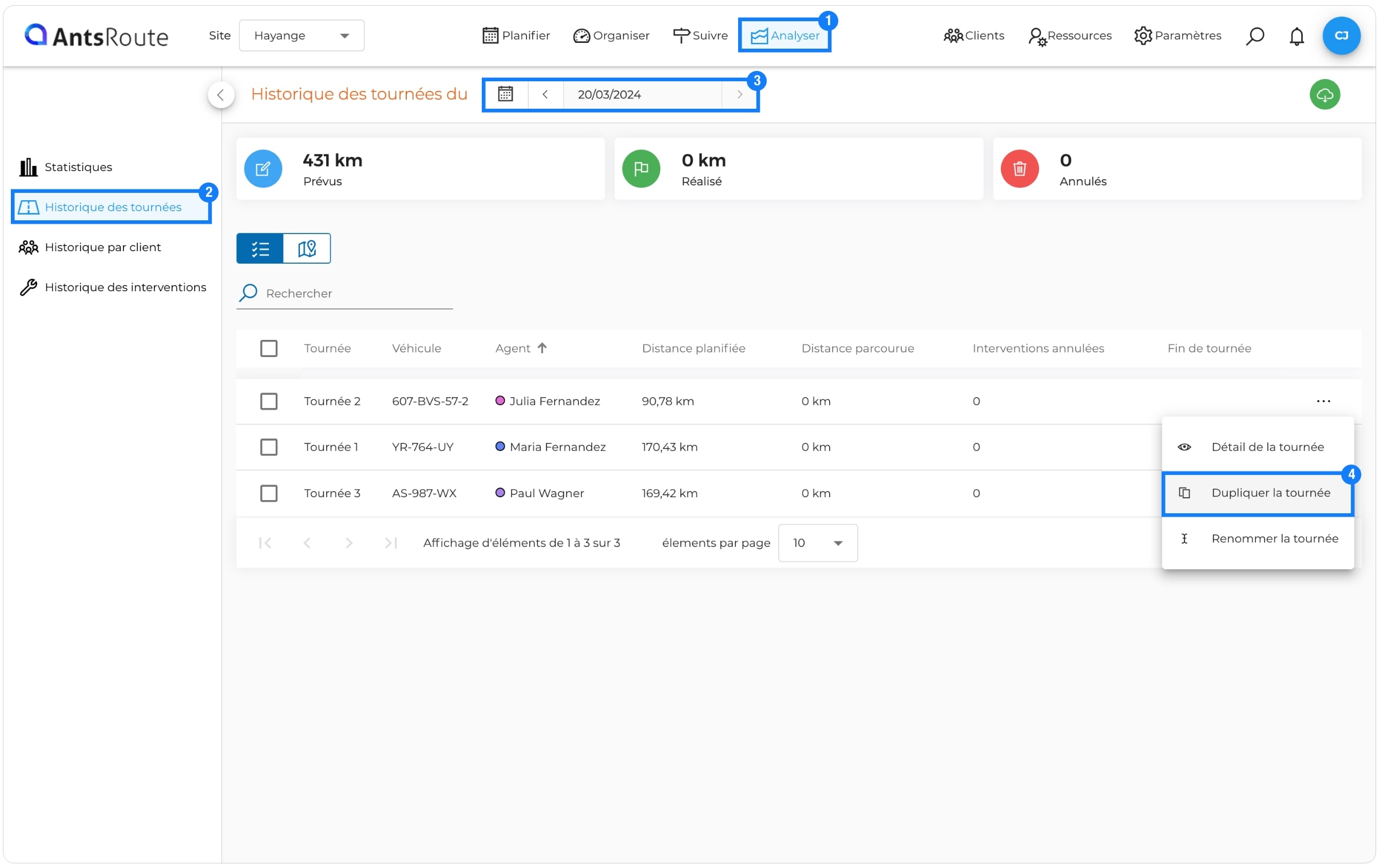Open the Ressources section

pos(1070,35)
